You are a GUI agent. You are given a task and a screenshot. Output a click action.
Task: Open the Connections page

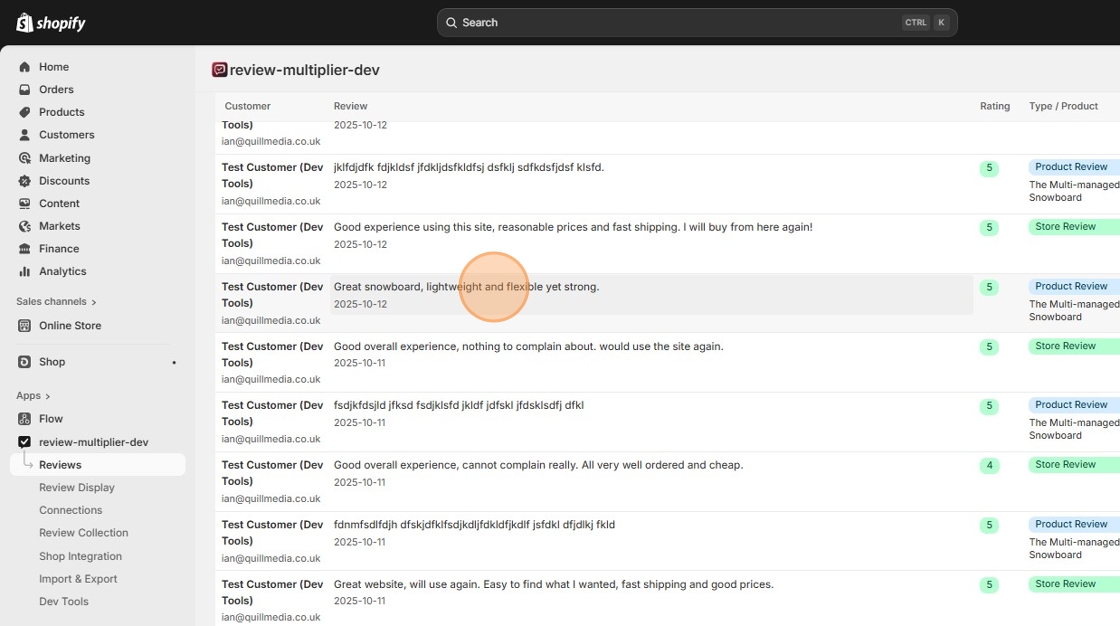70,510
